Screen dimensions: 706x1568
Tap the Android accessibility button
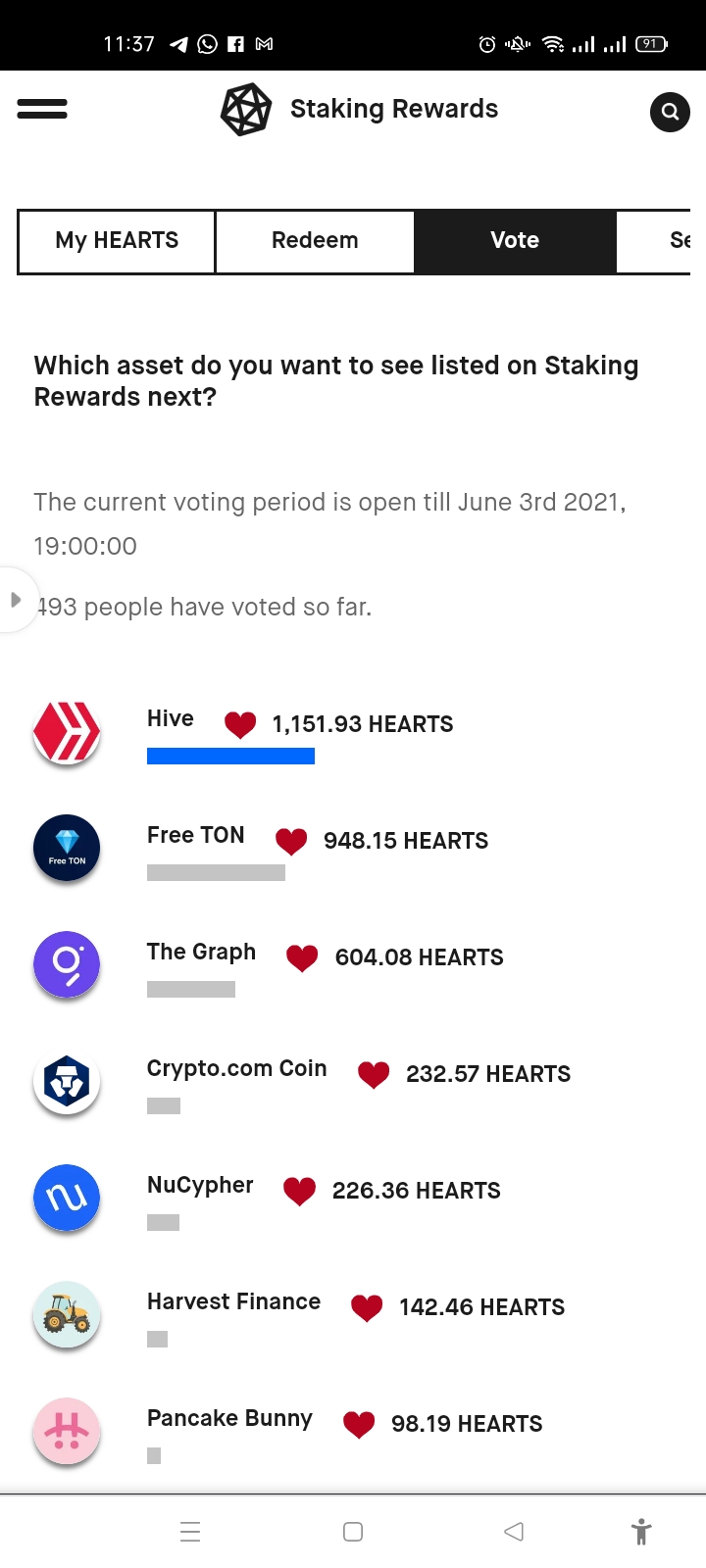[x=641, y=1532]
